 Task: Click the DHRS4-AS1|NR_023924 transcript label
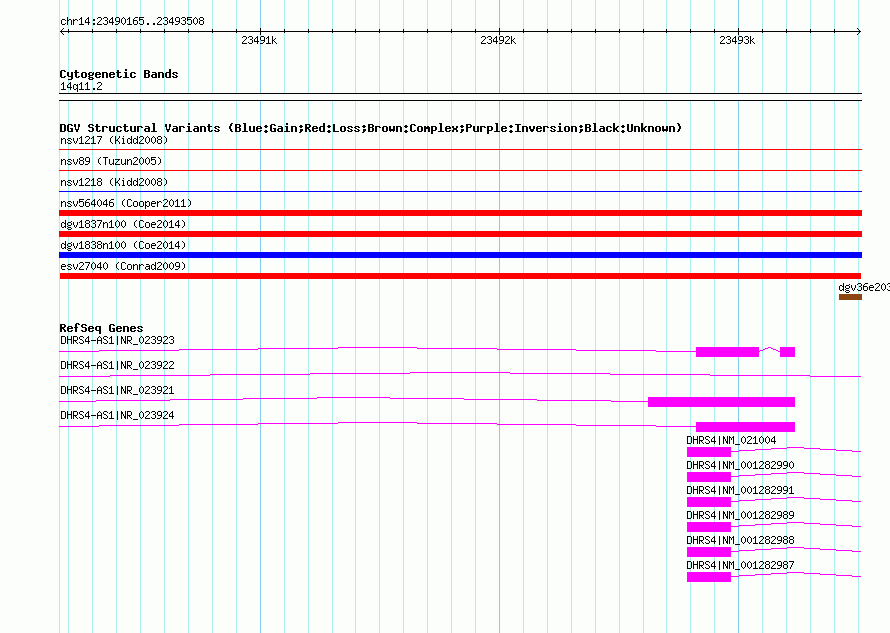[x=117, y=415]
